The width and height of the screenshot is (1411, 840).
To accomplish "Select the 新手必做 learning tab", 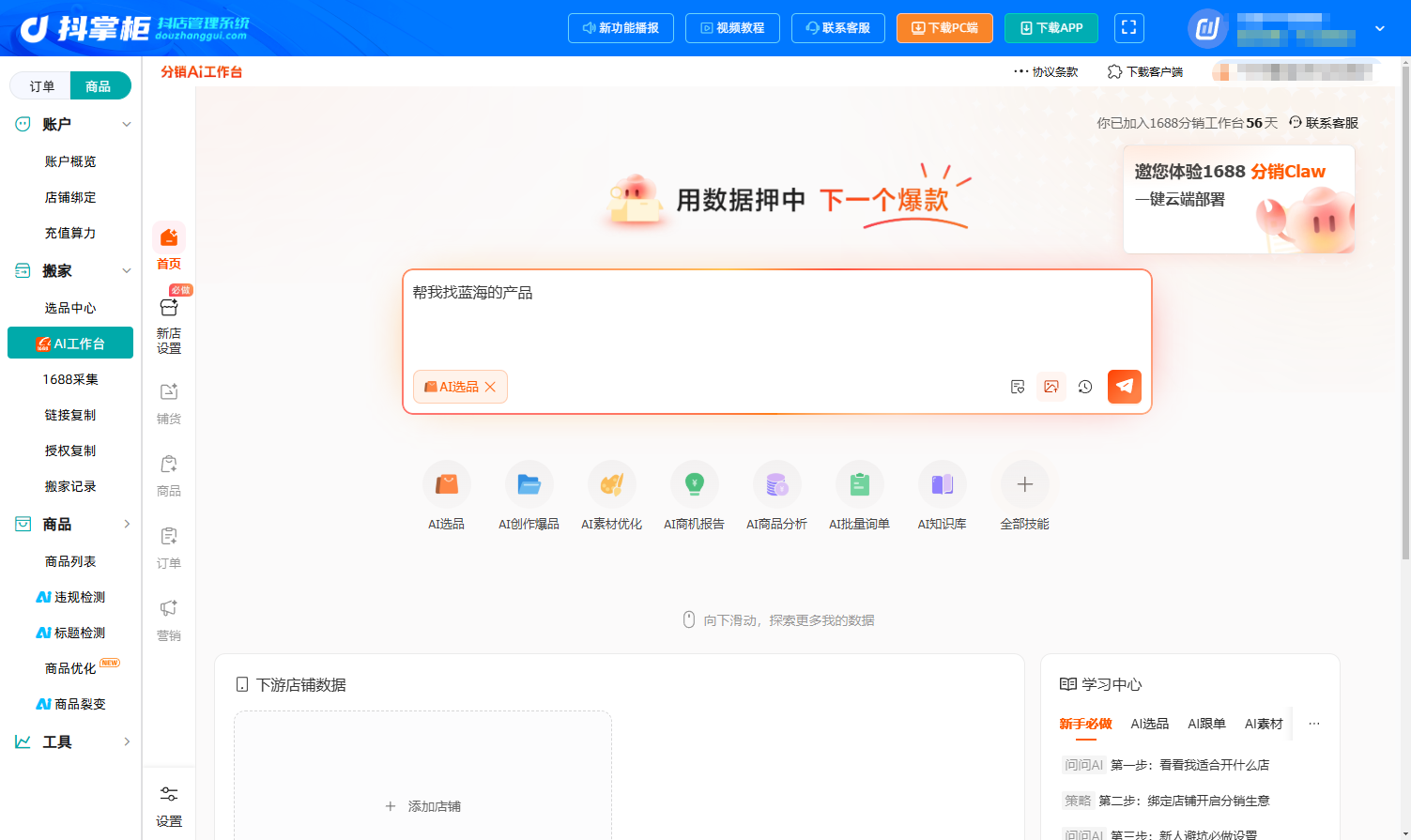I will (x=1086, y=724).
